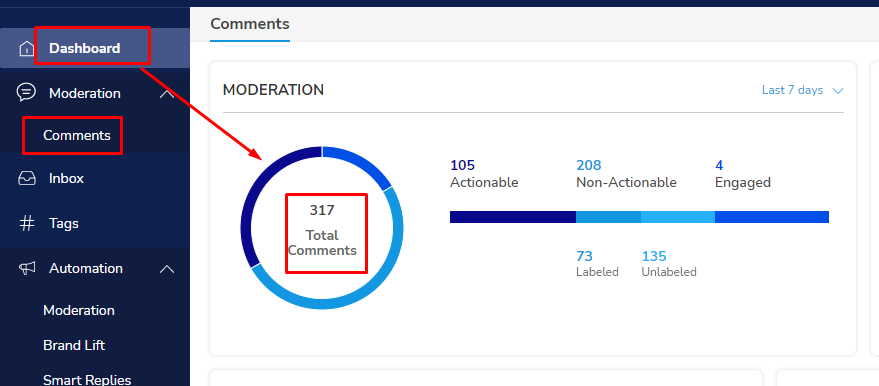879x386 pixels.
Task: Click the Dashboard home icon
Action: pyautogui.click(x=26, y=49)
